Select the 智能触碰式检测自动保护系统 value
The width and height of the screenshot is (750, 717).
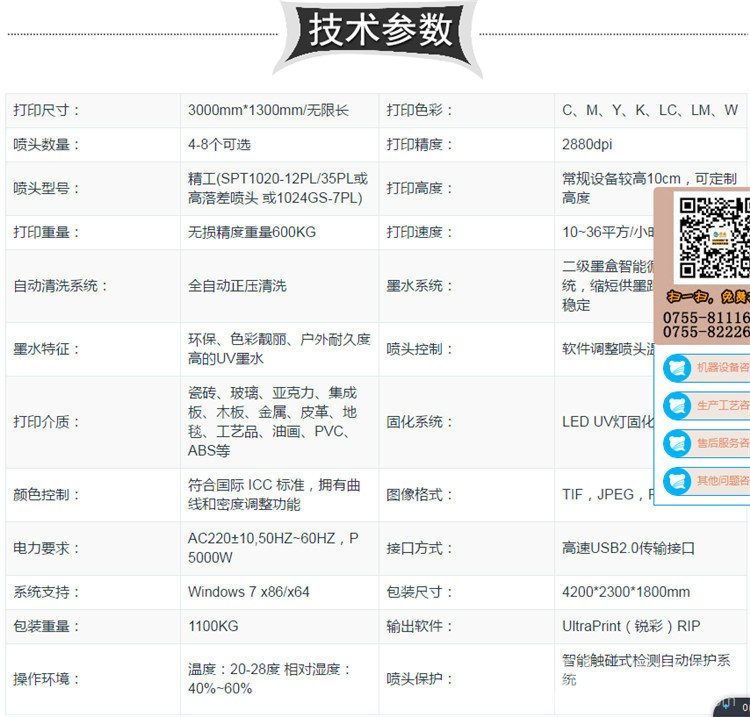click(x=646, y=670)
